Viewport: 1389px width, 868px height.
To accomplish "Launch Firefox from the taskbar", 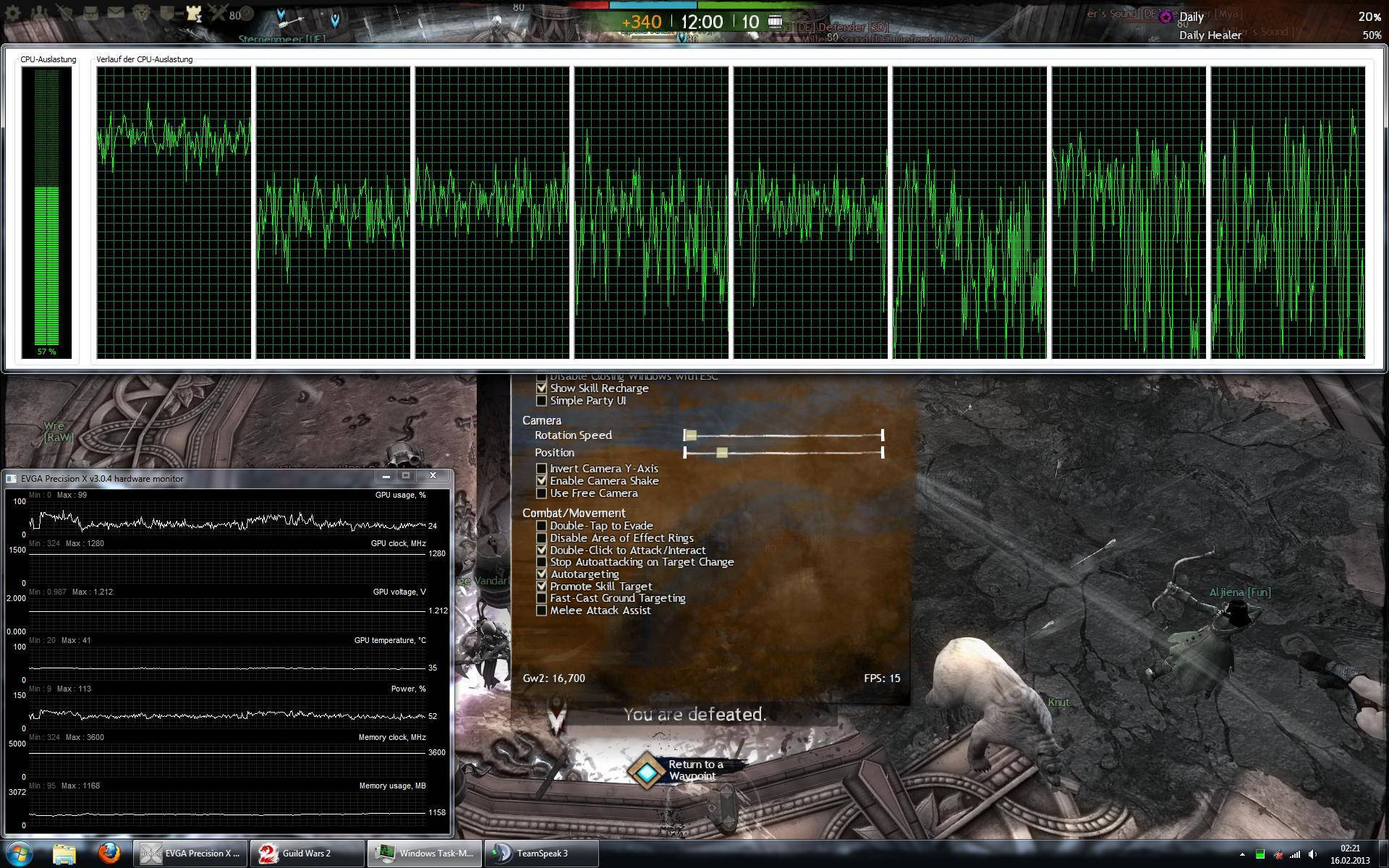I will click(109, 854).
